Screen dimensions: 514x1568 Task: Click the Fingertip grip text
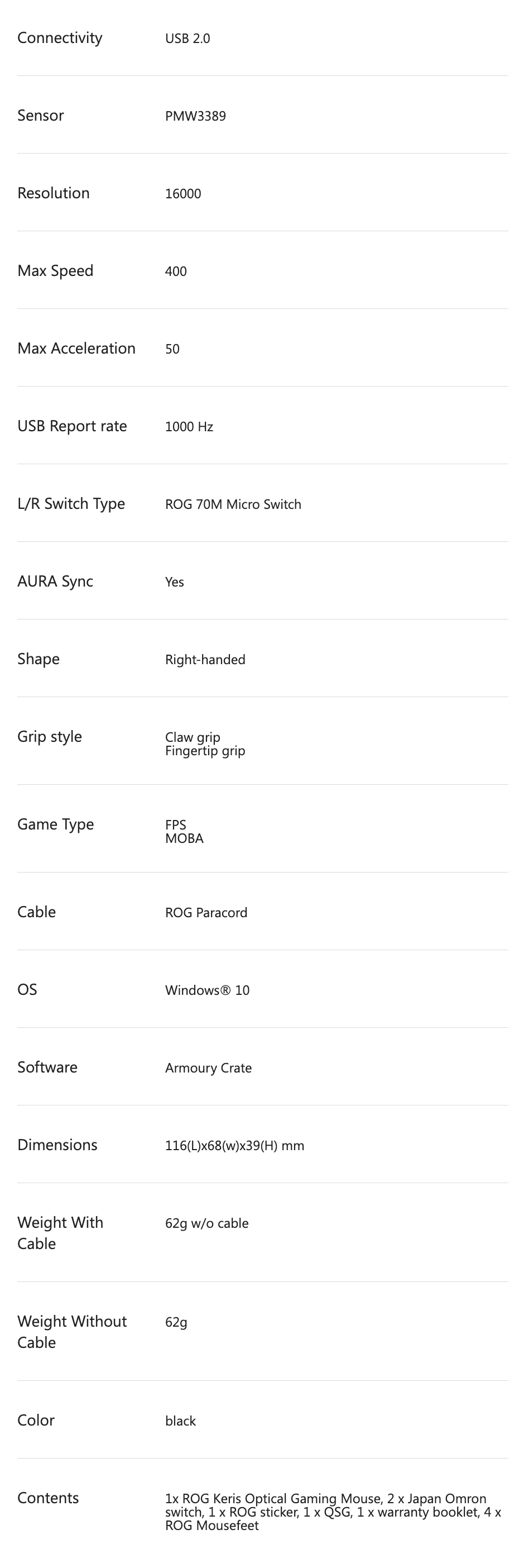click(205, 751)
